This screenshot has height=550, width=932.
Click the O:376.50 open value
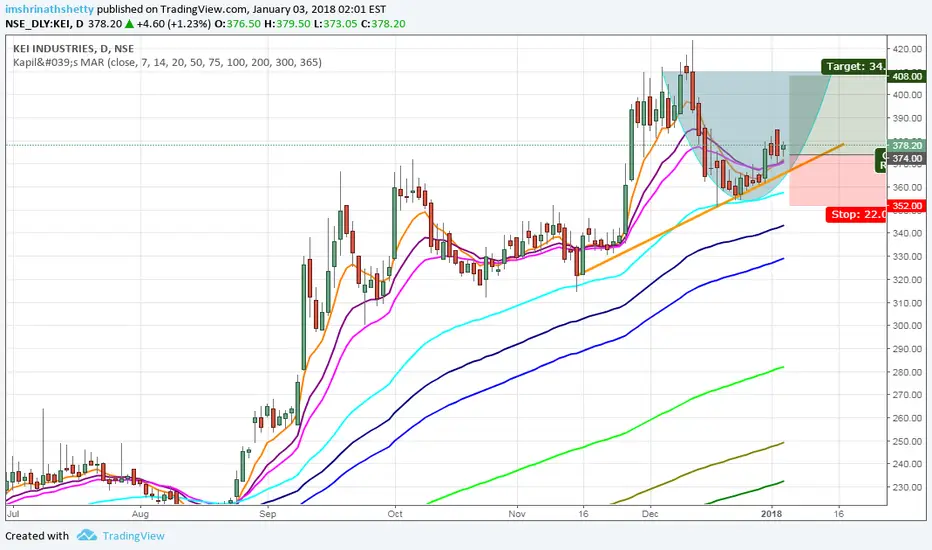pyautogui.click(x=237, y=24)
